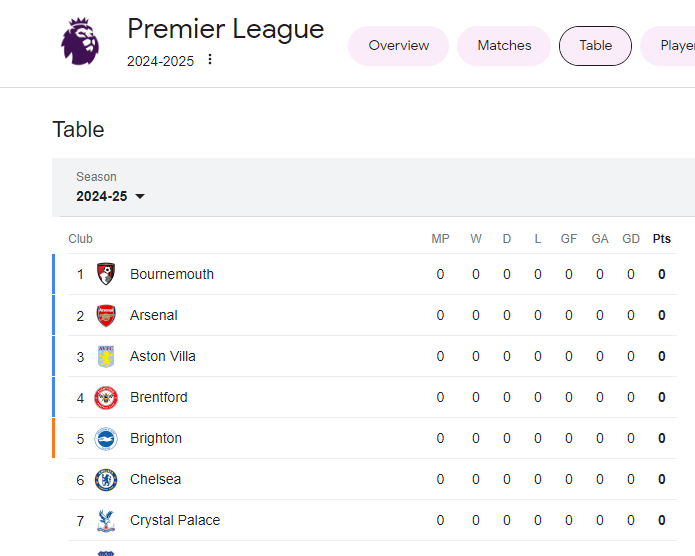
Task: Click the Crystal Palace club crest
Action: pyautogui.click(x=106, y=521)
